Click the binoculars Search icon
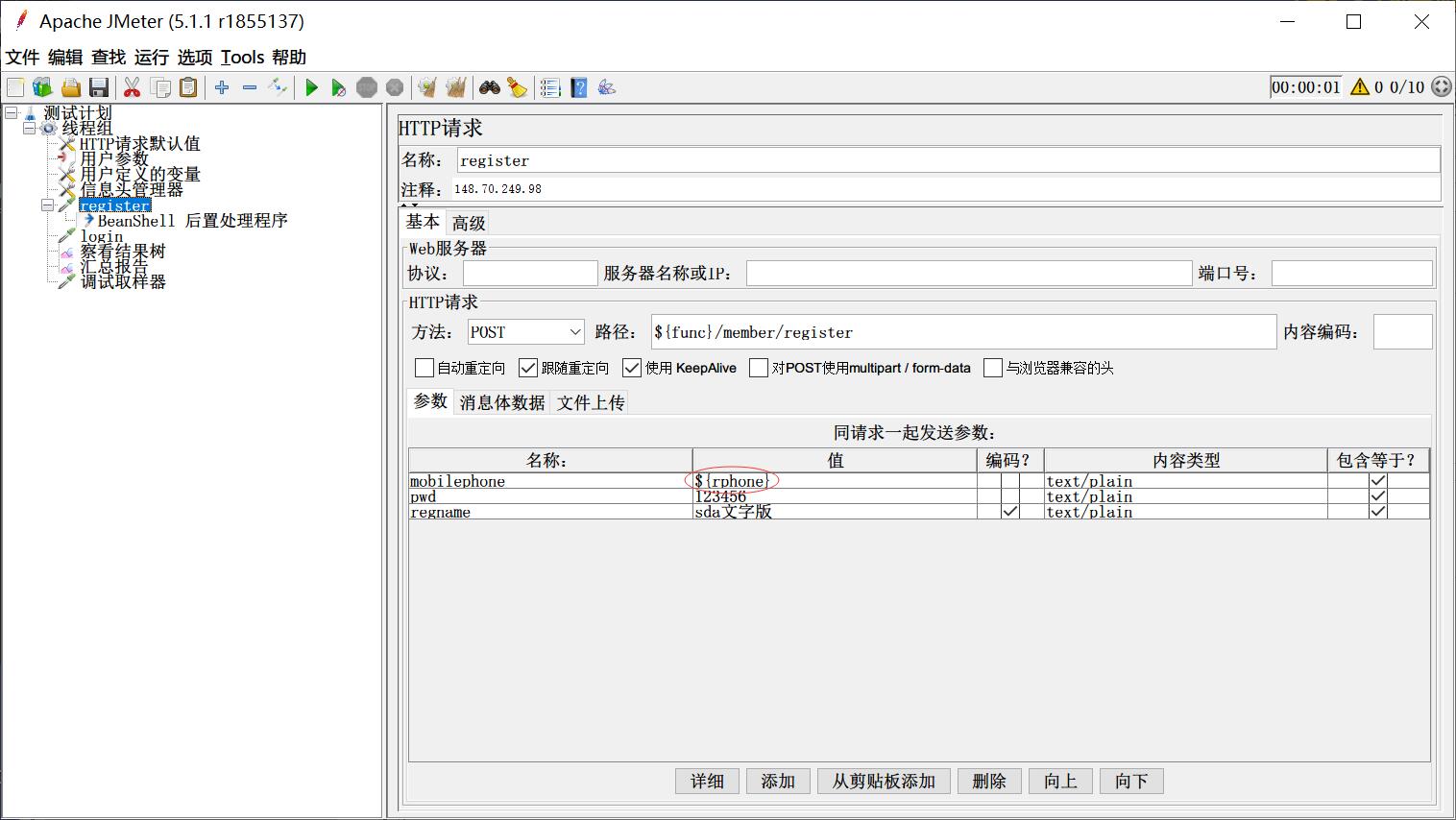This screenshot has width=1456, height=820. pyautogui.click(x=490, y=88)
